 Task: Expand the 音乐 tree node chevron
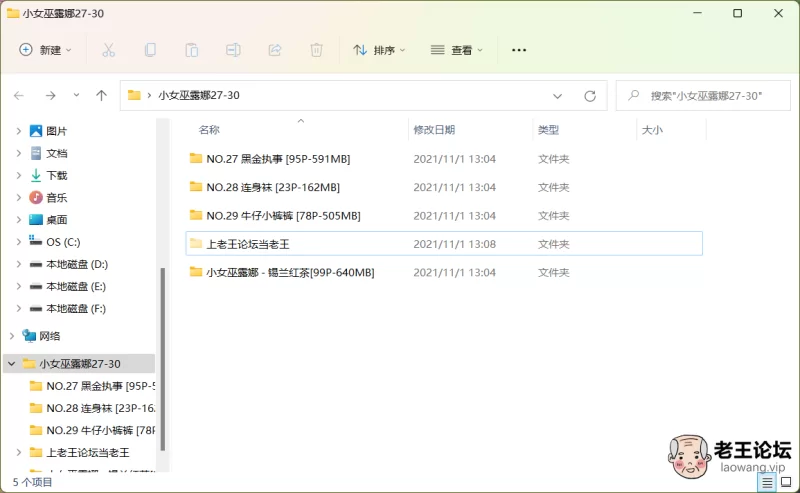tap(18, 198)
